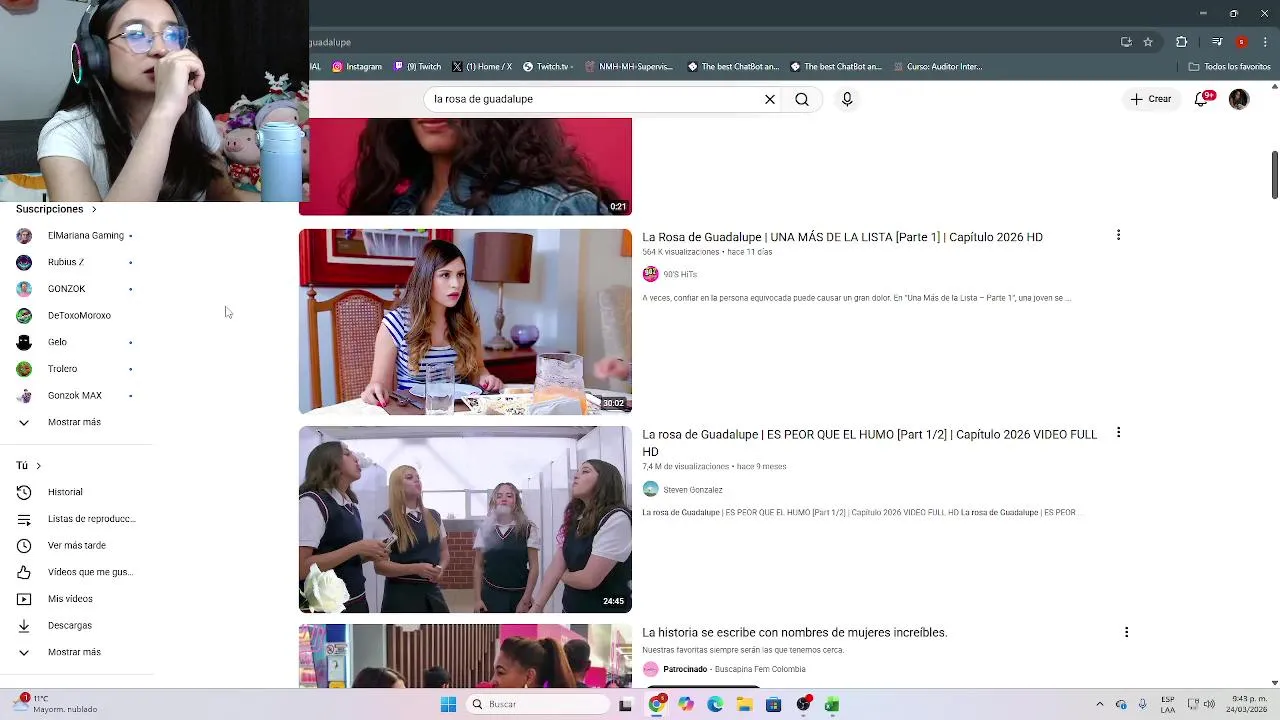Open Microsoft Store from the taskbar

773,704
